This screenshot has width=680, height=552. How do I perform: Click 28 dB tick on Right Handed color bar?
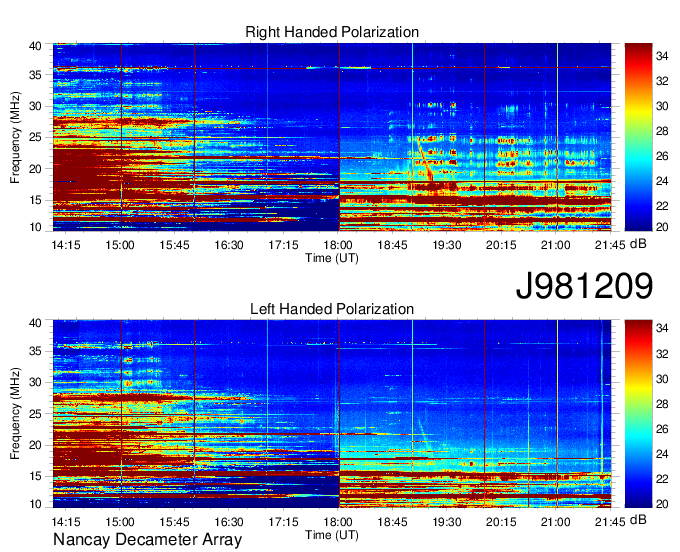(x=662, y=131)
